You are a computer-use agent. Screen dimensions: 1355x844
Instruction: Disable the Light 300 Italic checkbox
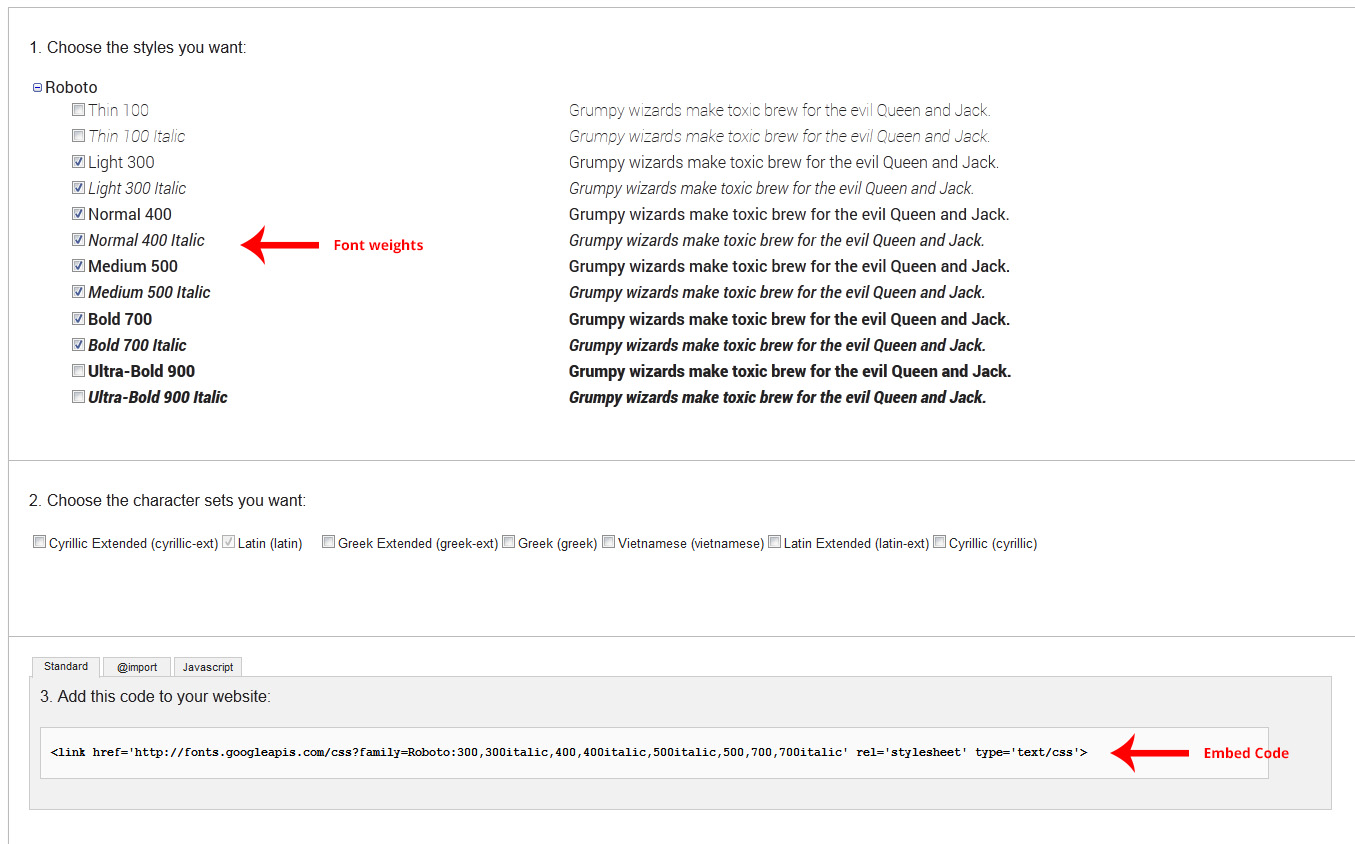point(78,188)
